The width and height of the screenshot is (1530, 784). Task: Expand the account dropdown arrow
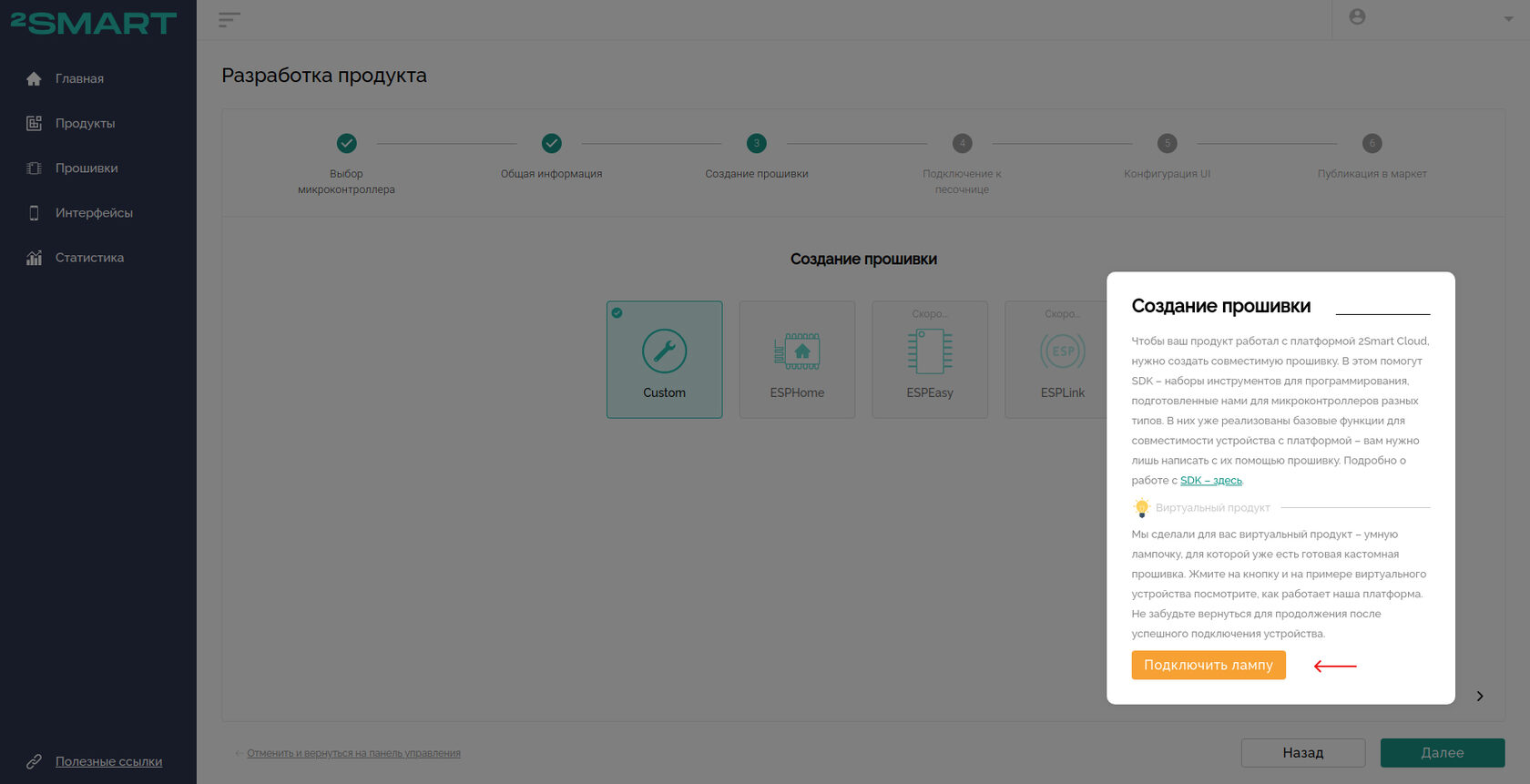click(1508, 19)
